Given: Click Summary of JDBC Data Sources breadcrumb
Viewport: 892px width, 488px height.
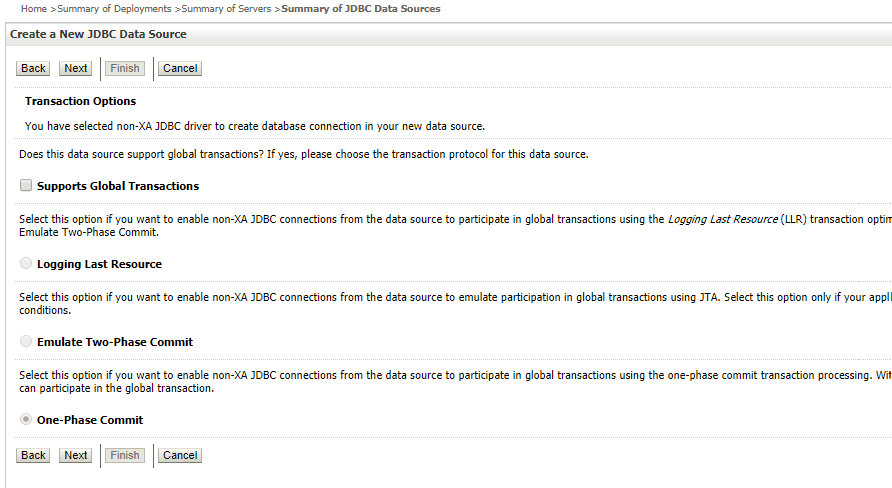Looking at the screenshot, I should [361, 9].
